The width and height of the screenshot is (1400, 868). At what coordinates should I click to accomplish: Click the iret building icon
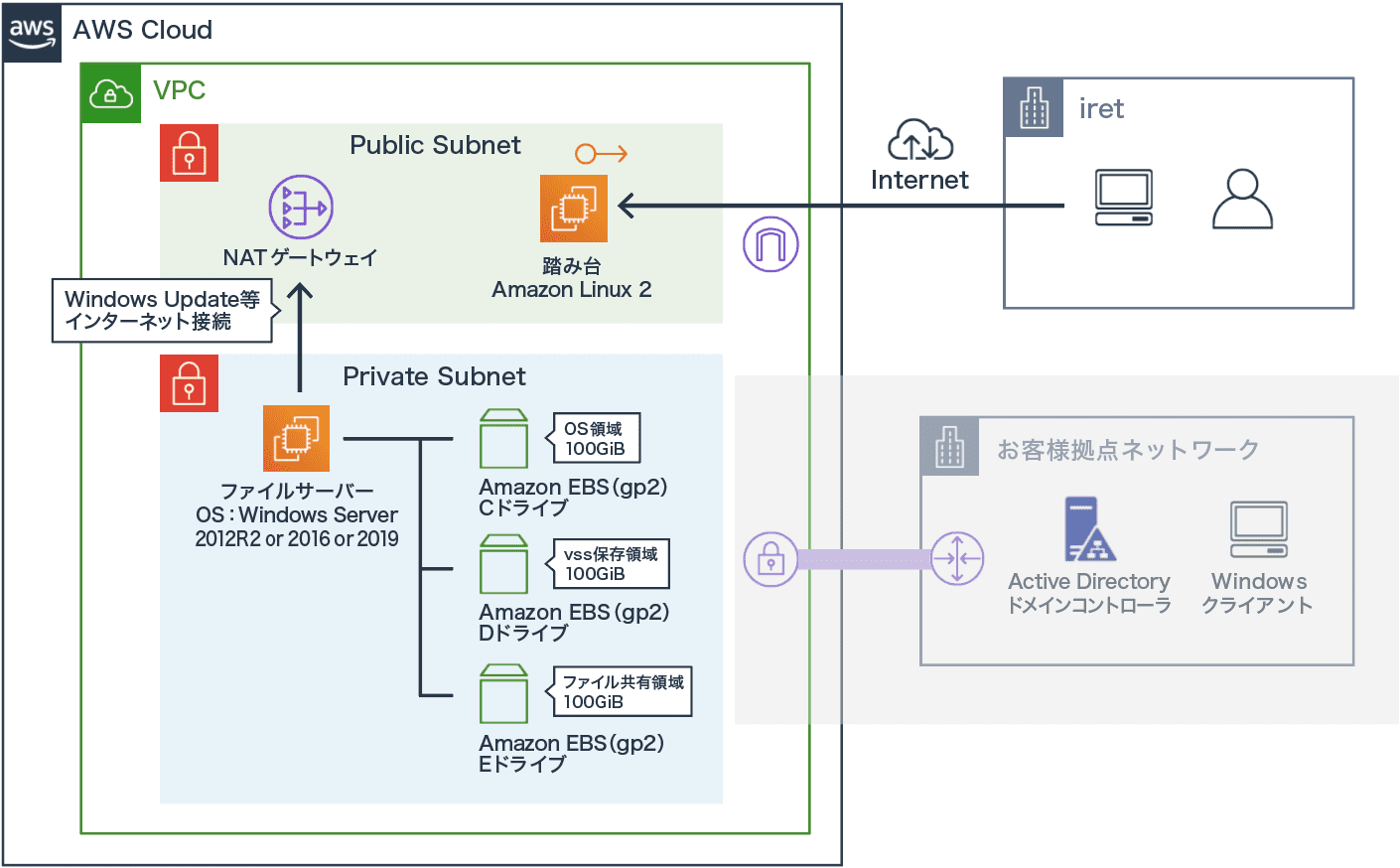1034,107
